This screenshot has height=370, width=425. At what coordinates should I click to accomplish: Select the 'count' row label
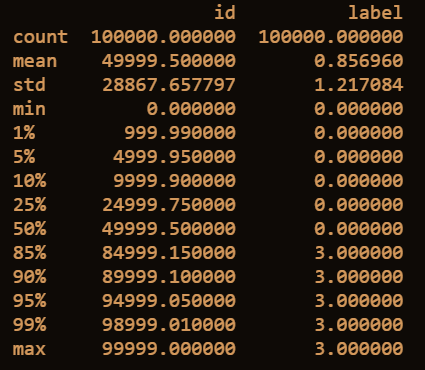coord(40,37)
